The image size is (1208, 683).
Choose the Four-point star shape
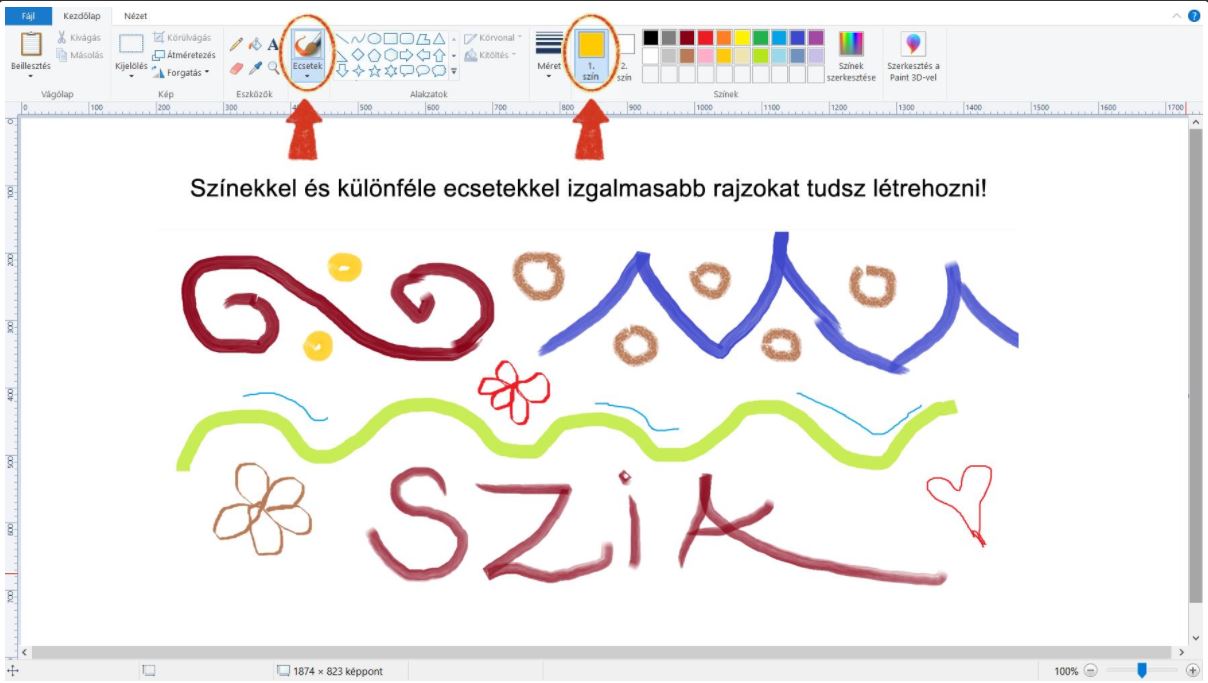pyautogui.click(x=357, y=71)
